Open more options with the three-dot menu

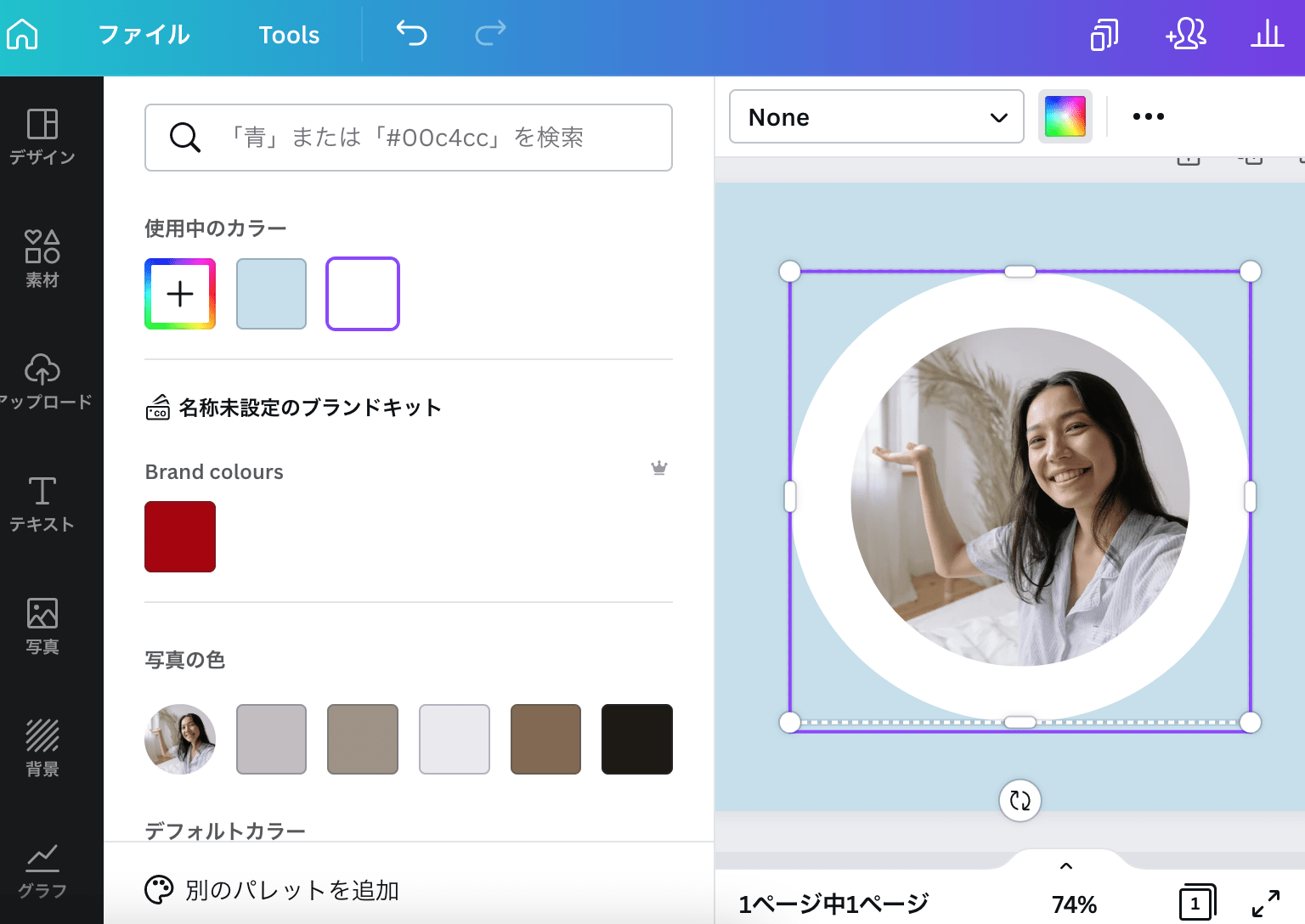tap(1148, 116)
